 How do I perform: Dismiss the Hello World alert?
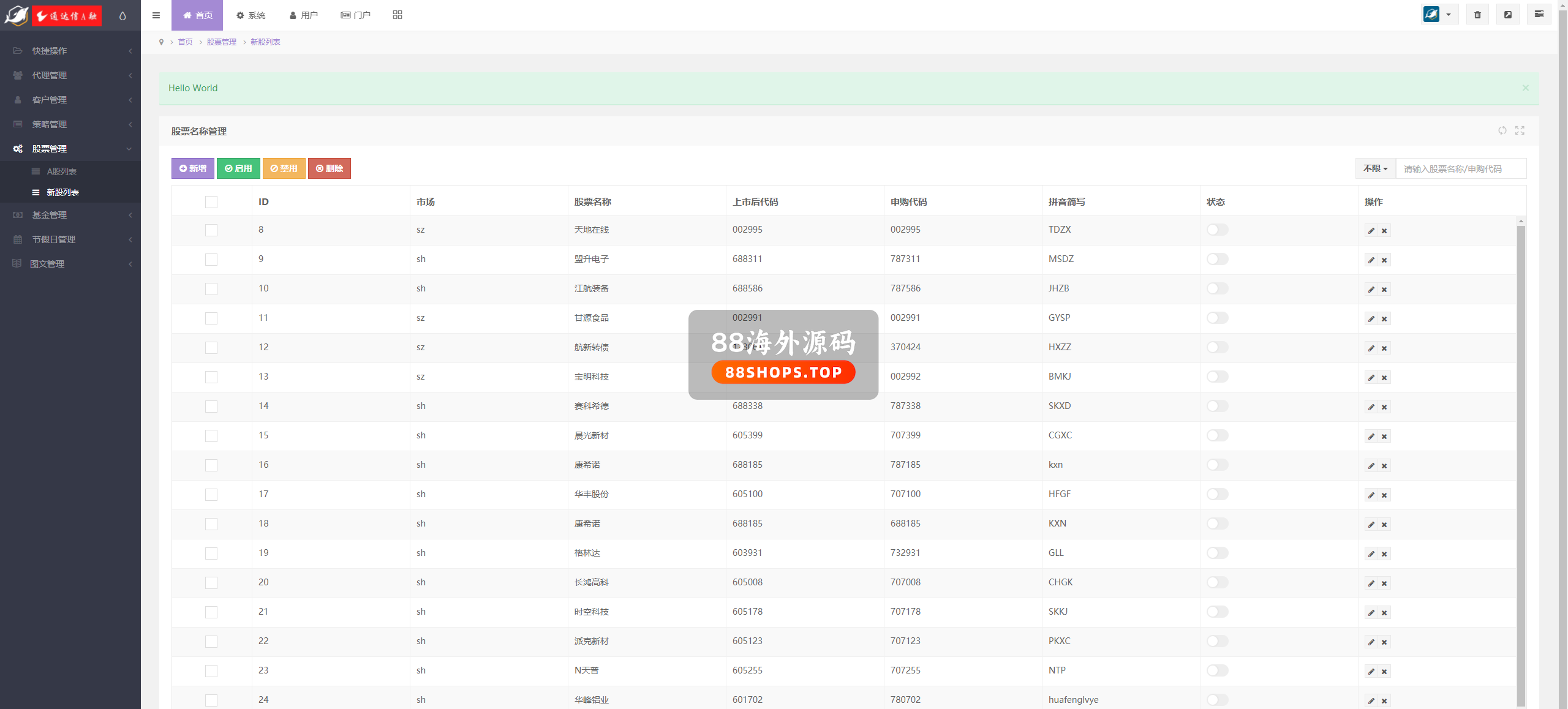pyautogui.click(x=1525, y=88)
